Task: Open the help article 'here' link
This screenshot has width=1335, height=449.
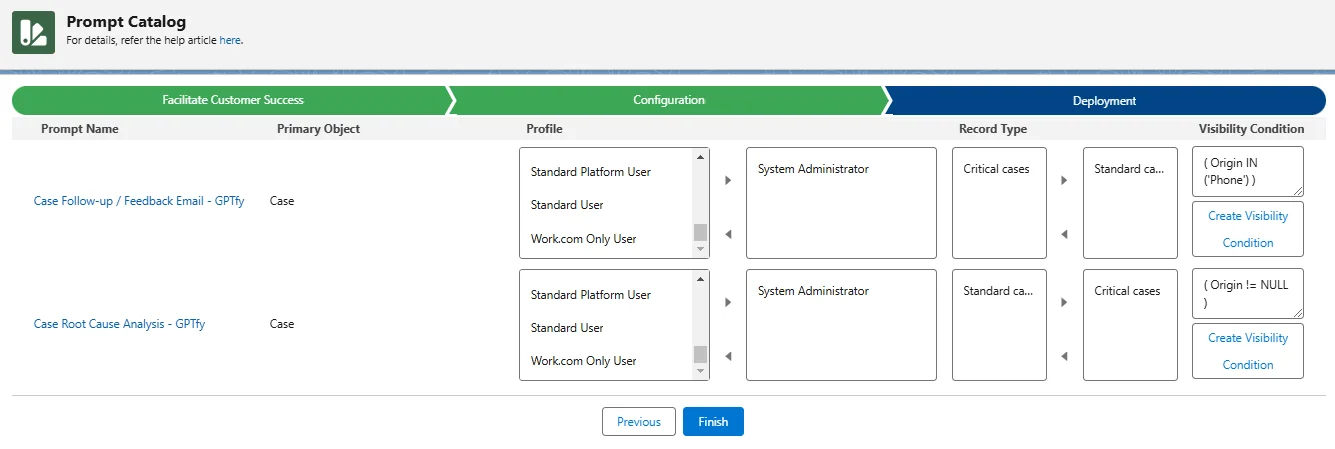Action: (230, 41)
